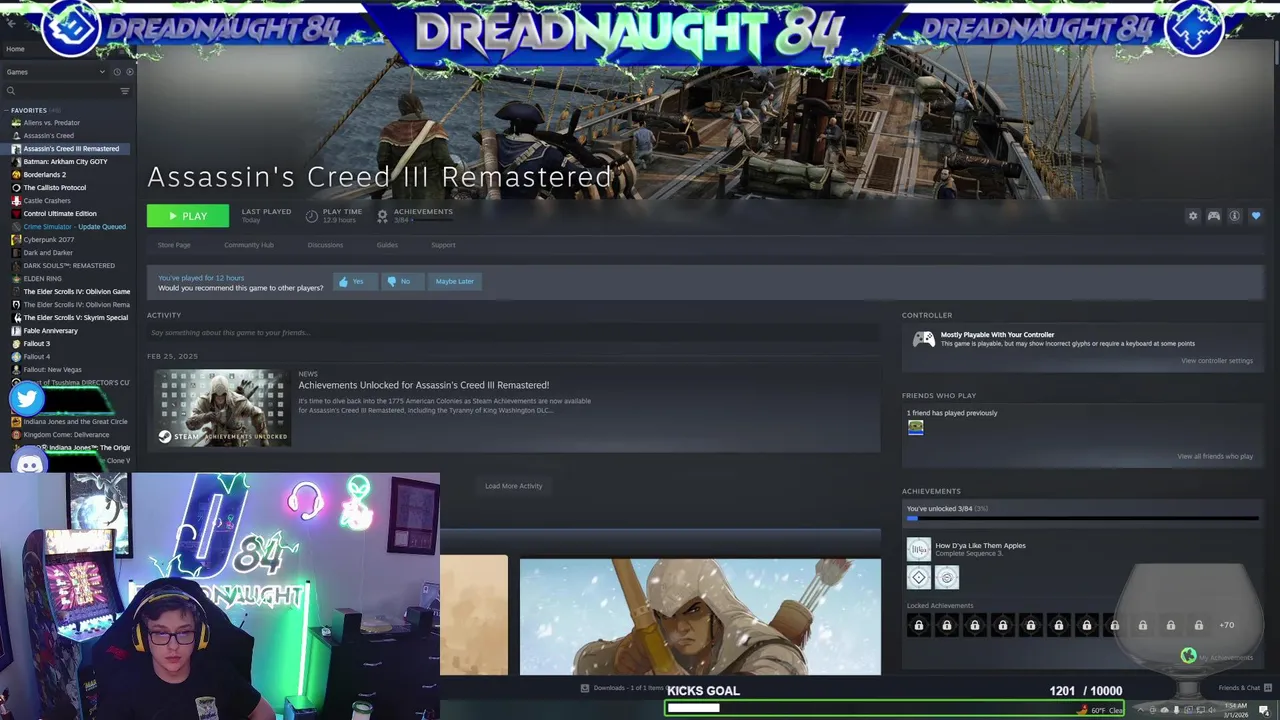Viewport: 1280px width, 720px height.
Task: Open circular unlocked achievement icon beside diamond
Action: tap(946, 577)
